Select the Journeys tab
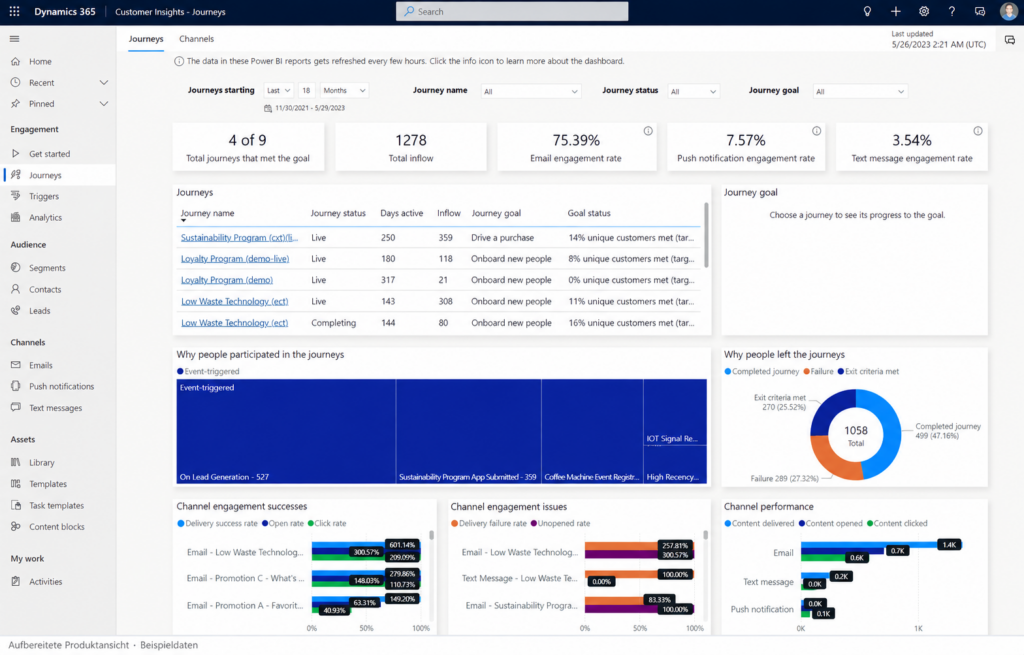1024x655 pixels. [146, 39]
